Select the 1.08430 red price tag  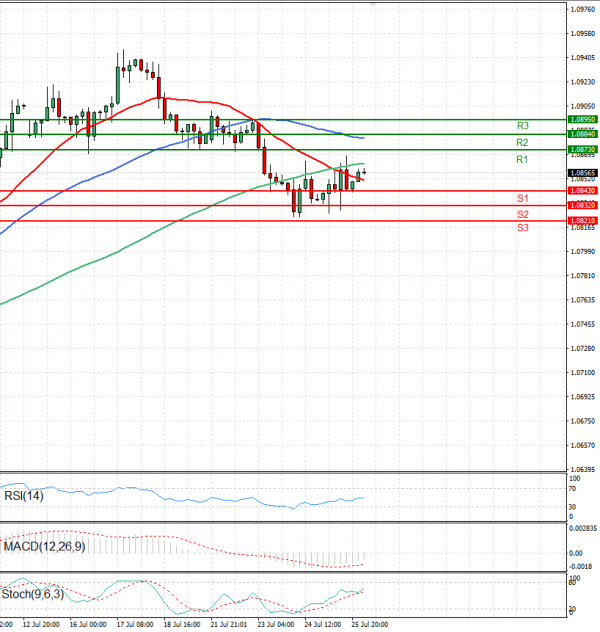point(583,191)
